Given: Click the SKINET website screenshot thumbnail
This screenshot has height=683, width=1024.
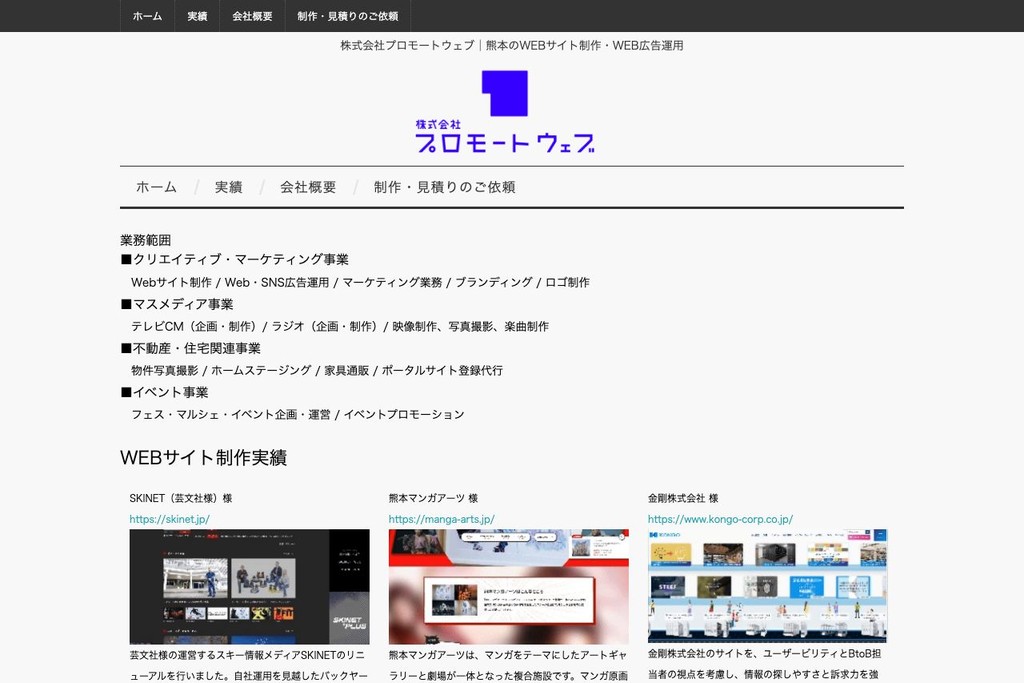Looking at the screenshot, I should (x=249, y=586).
